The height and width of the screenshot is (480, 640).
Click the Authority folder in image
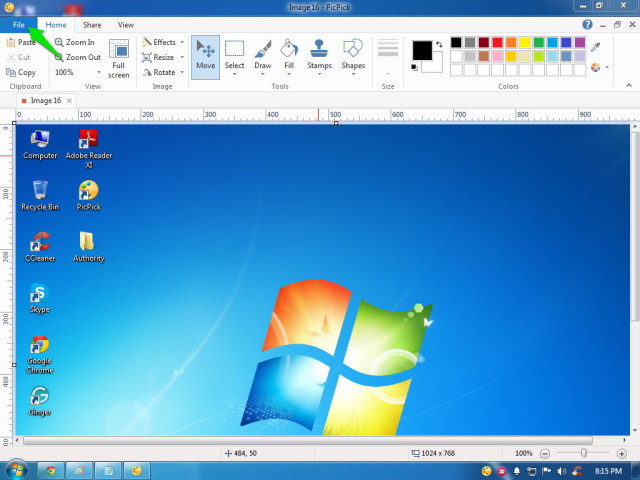click(x=89, y=247)
